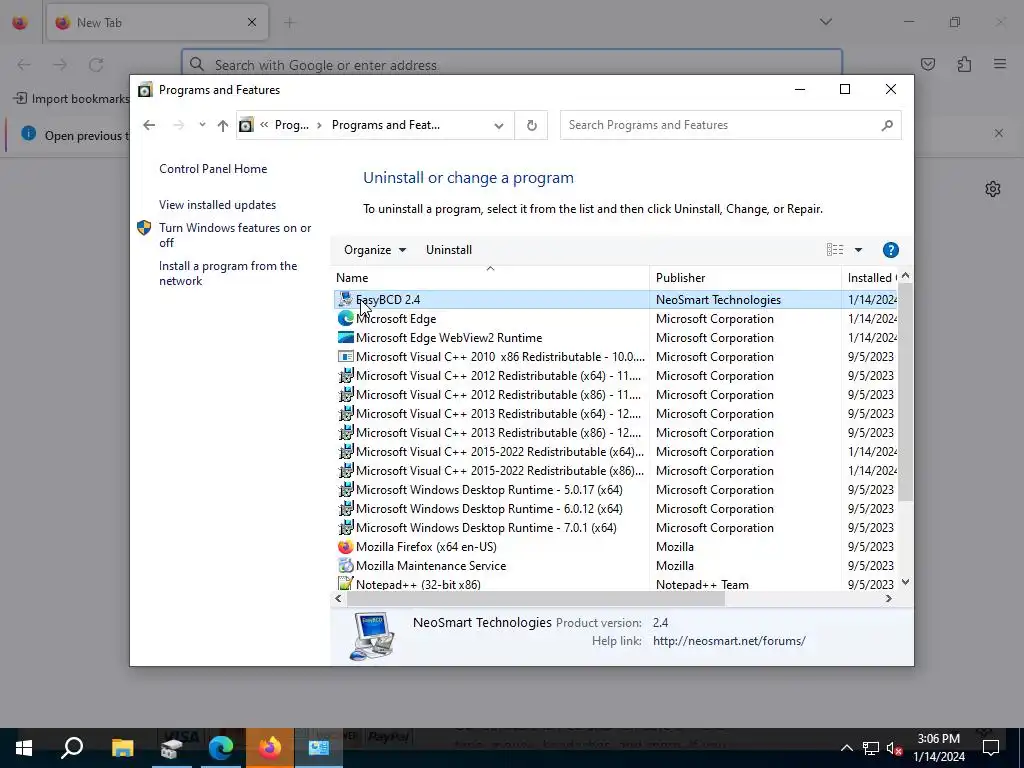Click the chevron after Prog... breadcrumb
The height and width of the screenshot is (768, 1024).
[x=319, y=125]
